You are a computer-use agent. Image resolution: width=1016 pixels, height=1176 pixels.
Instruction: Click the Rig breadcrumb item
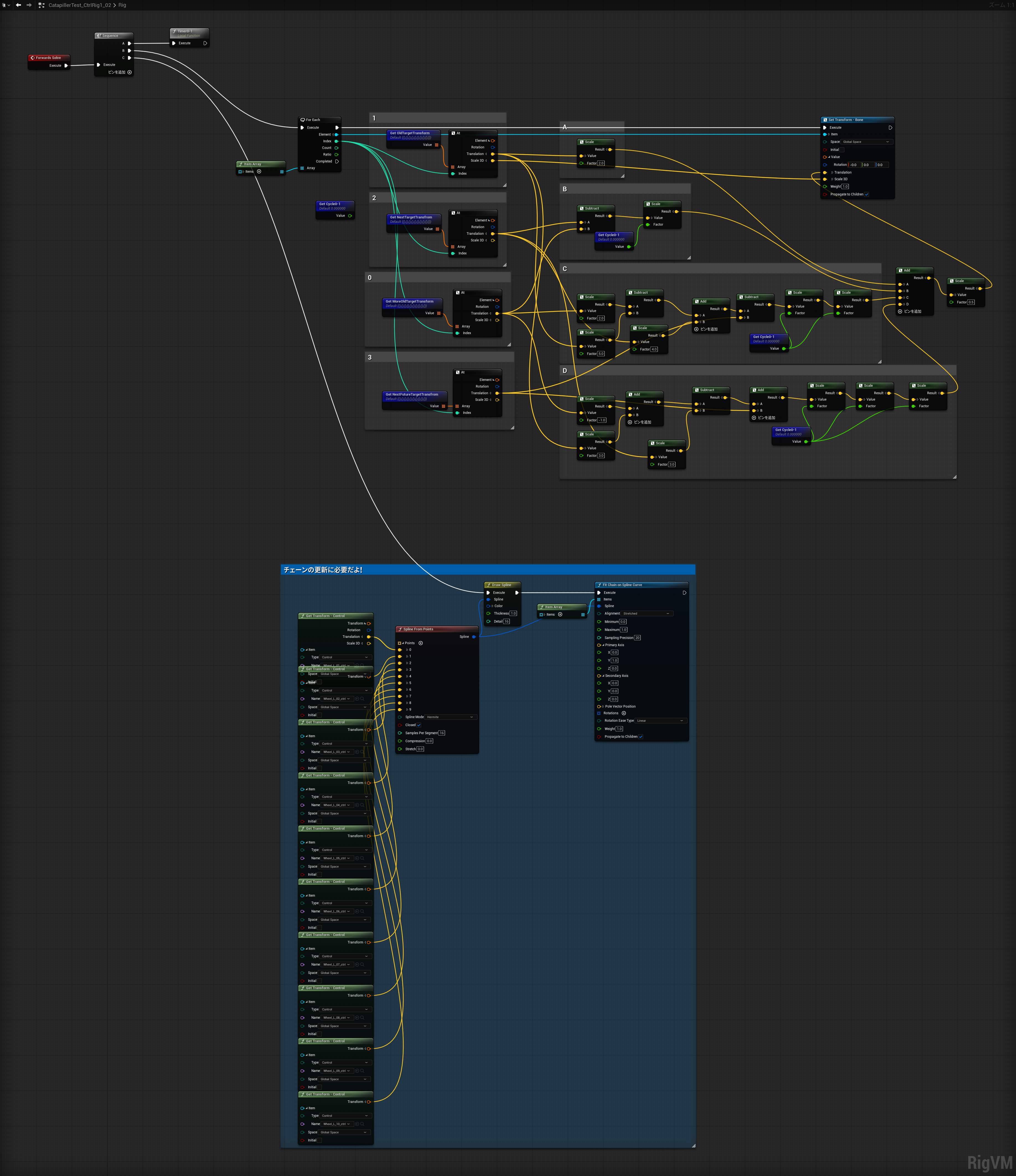[122, 5]
